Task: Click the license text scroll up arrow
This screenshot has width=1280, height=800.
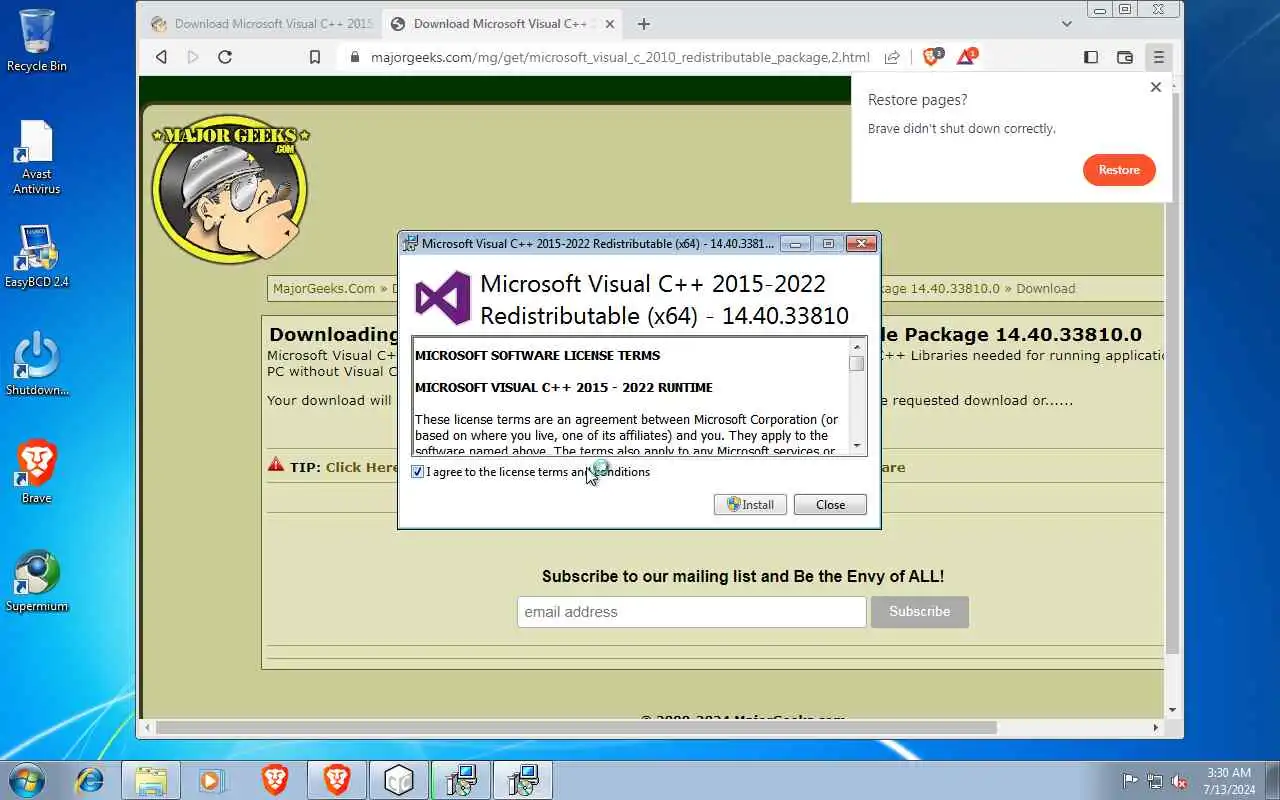Action: point(857,346)
